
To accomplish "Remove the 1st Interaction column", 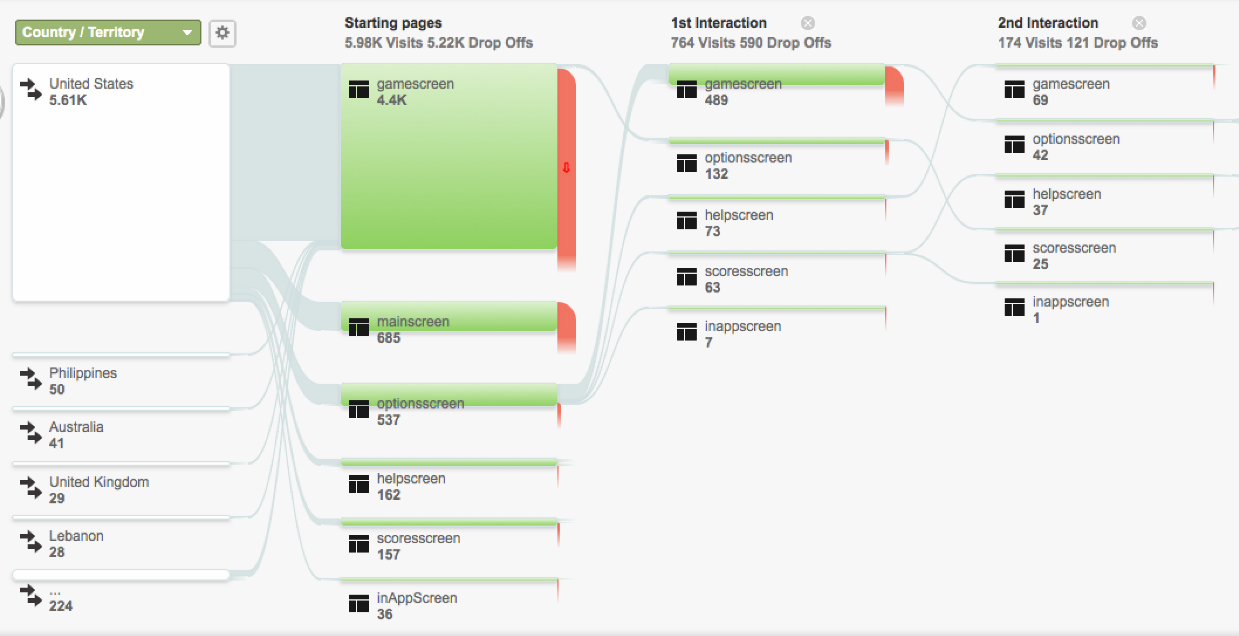I will 808,23.
